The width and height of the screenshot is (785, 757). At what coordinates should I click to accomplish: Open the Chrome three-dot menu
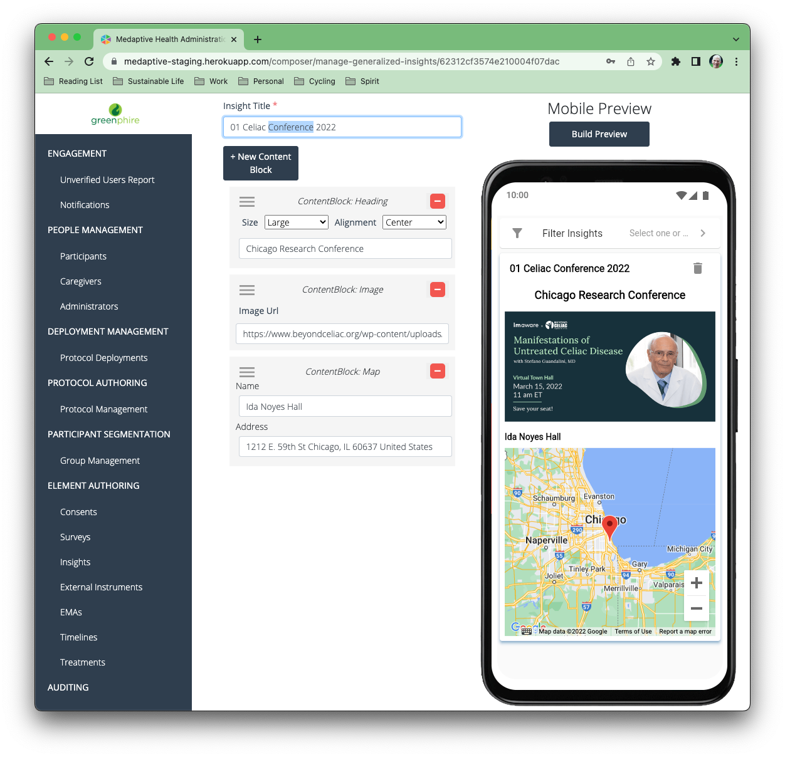(x=736, y=62)
